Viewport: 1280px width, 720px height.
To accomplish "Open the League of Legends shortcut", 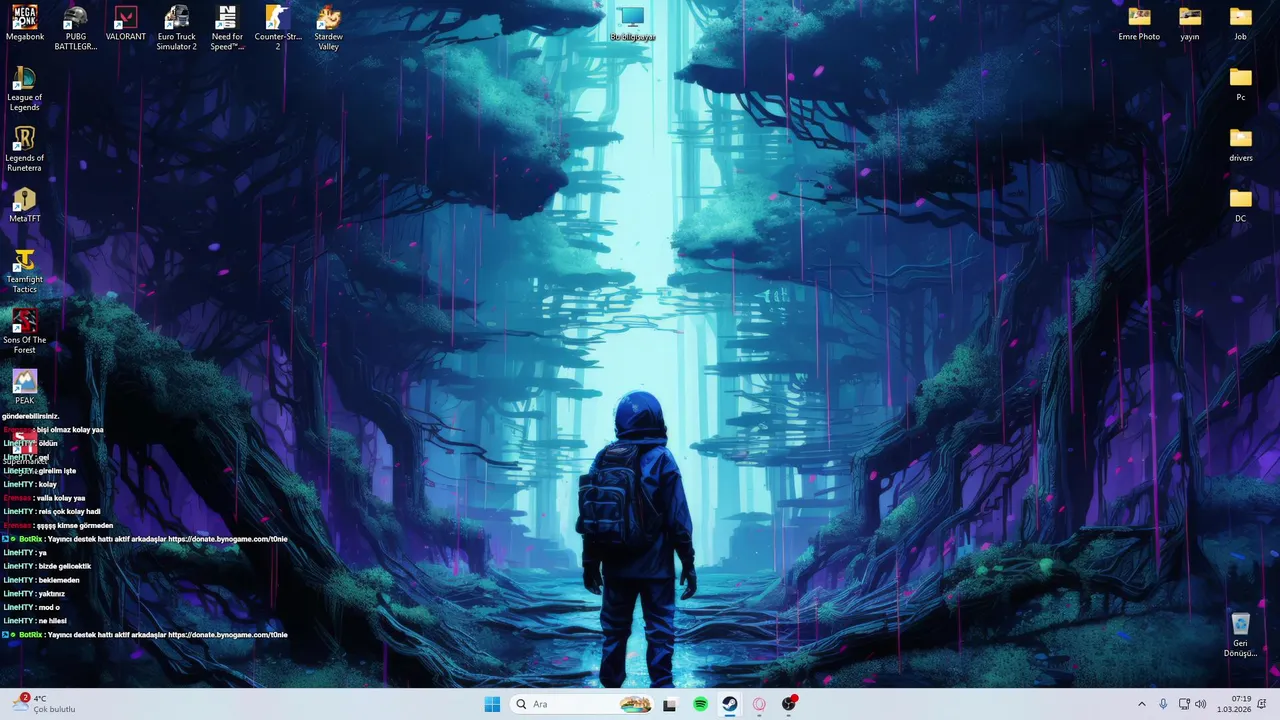I will pyautogui.click(x=24, y=89).
